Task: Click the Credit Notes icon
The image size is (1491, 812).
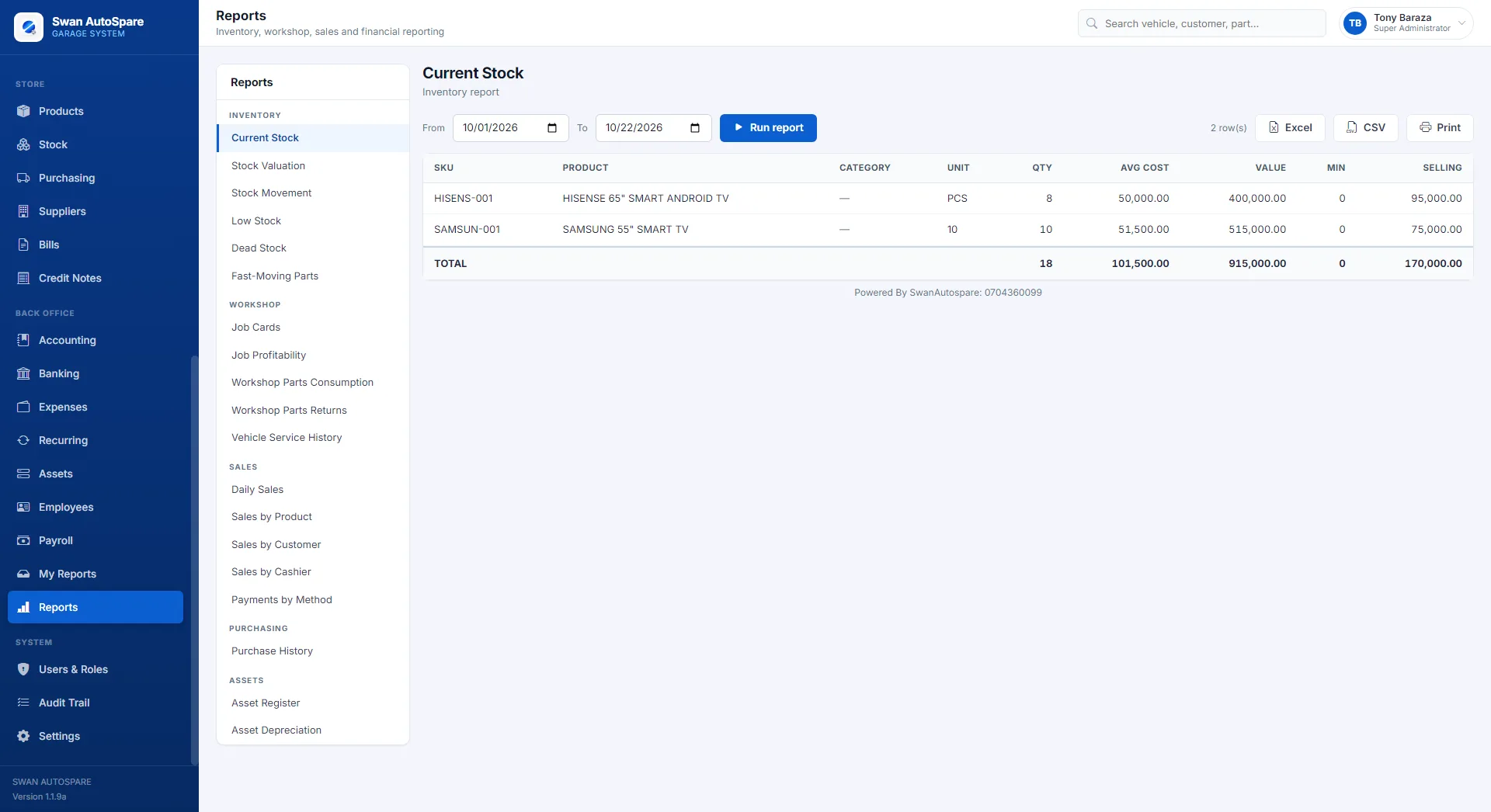Action: coord(23,278)
